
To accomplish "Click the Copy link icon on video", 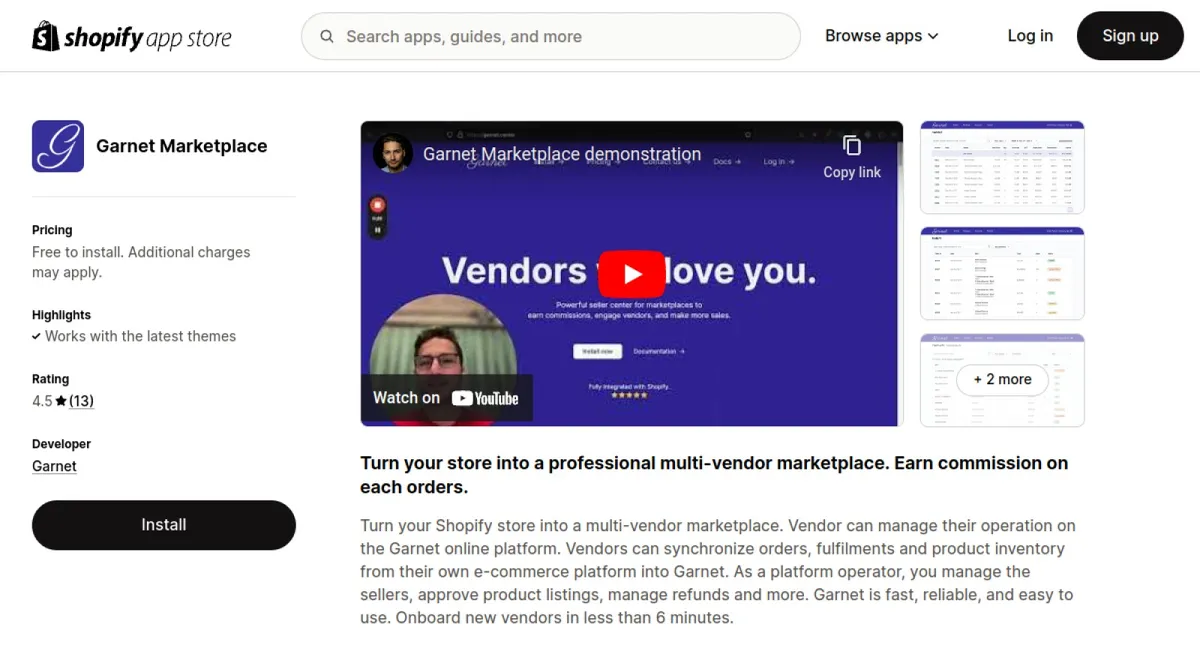I will (x=852, y=146).
